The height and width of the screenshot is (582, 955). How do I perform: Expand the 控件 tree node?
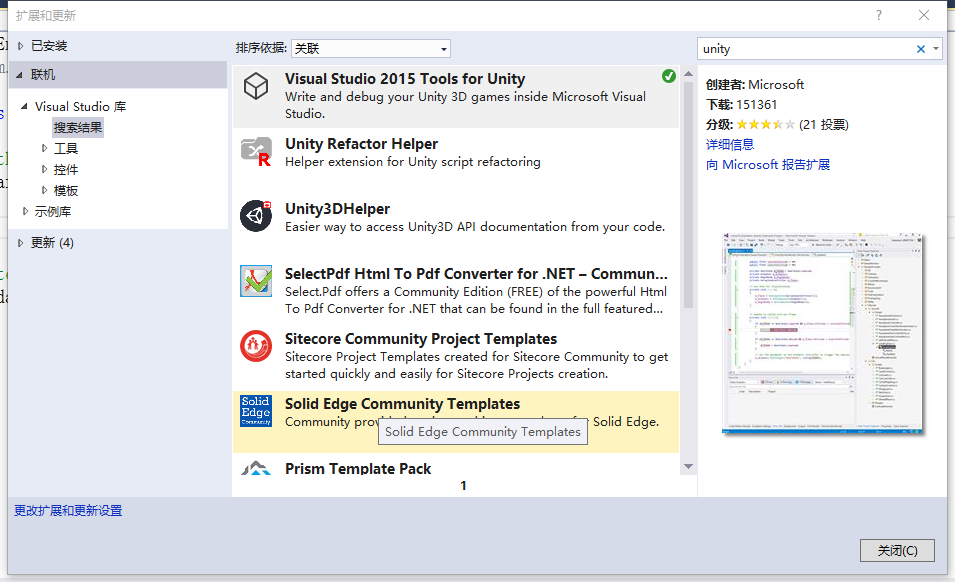(44, 169)
